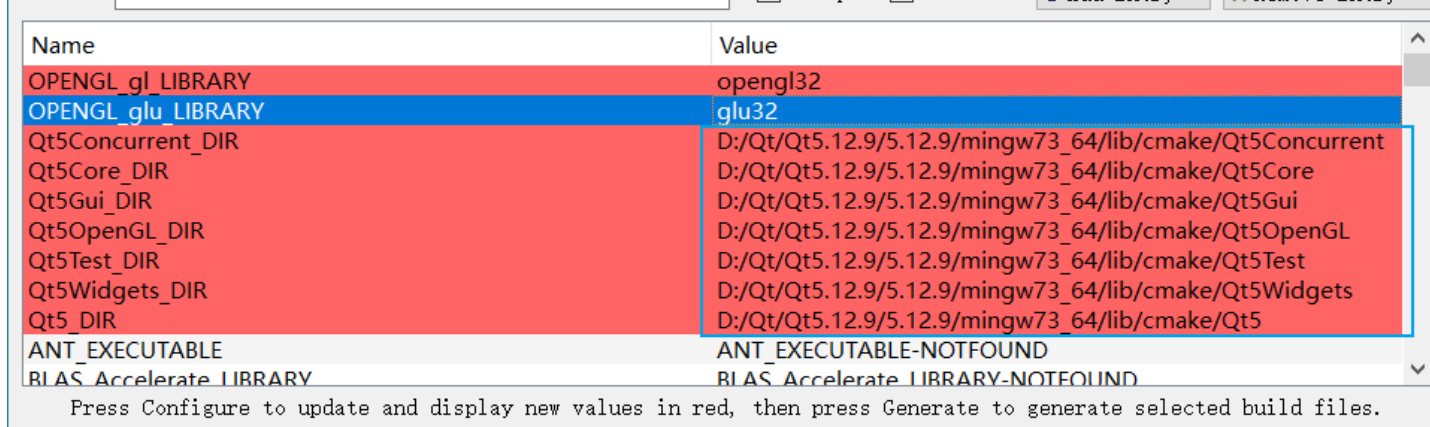Select the OPENGL_gl_LIBRARY entry name
1430x427 pixels.
pos(139,81)
